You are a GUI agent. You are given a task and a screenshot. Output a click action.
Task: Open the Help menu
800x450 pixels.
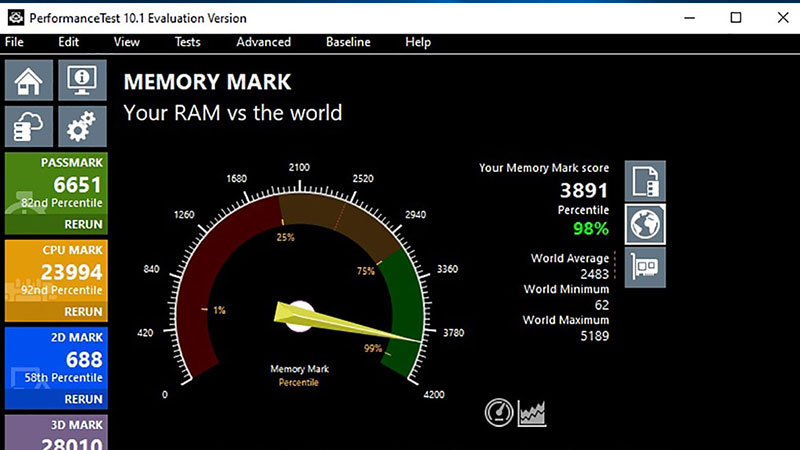[418, 42]
